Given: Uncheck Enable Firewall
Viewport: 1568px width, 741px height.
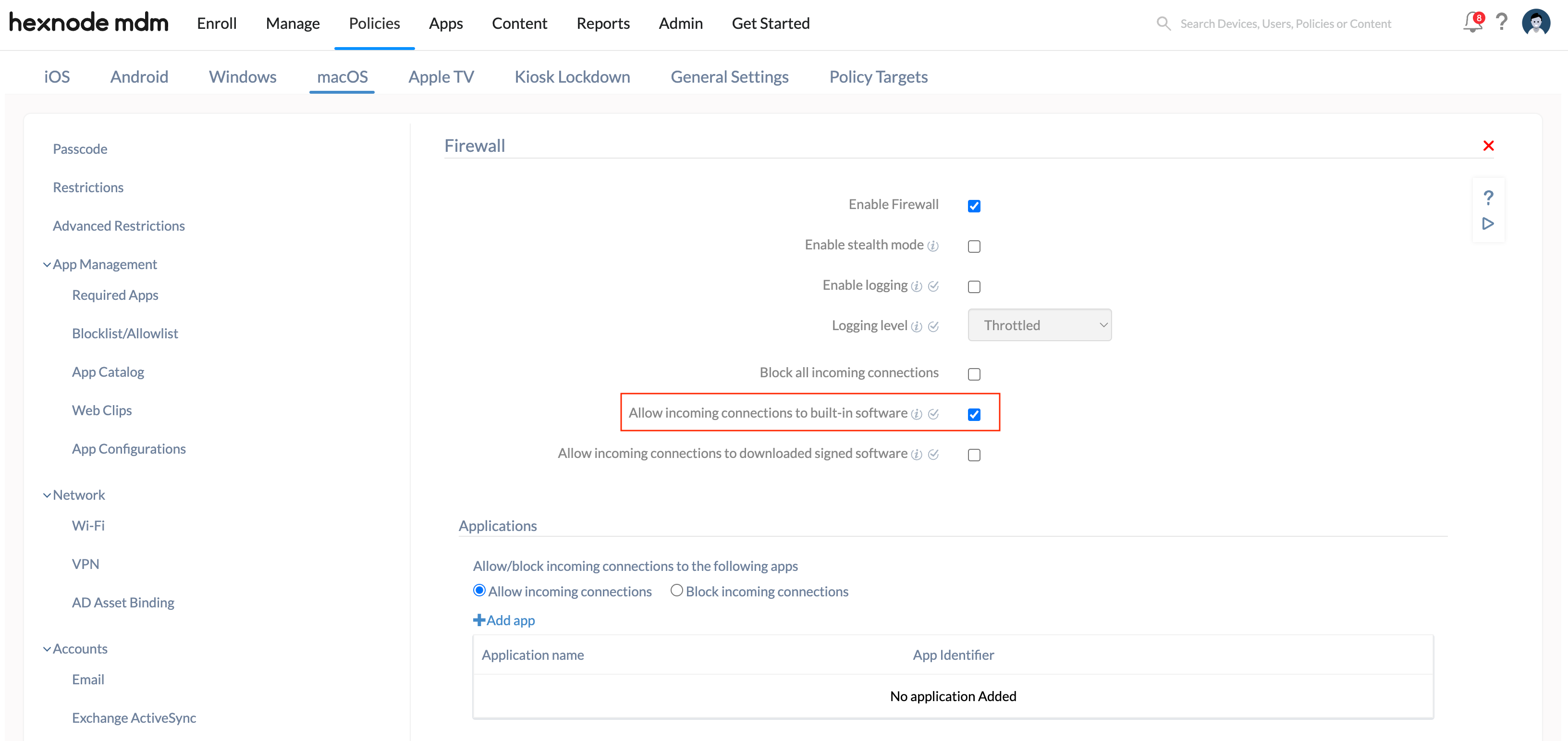Looking at the screenshot, I should tap(974, 206).
